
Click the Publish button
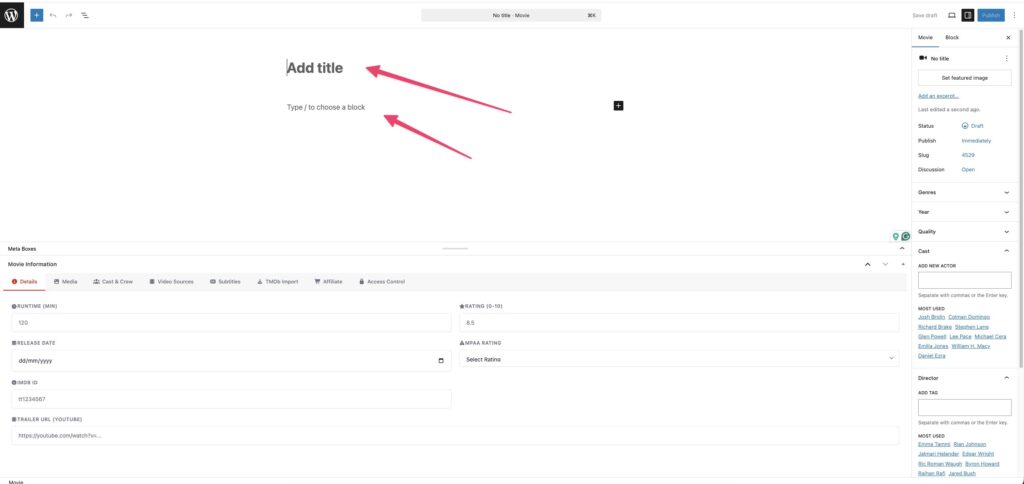(x=990, y=15)
